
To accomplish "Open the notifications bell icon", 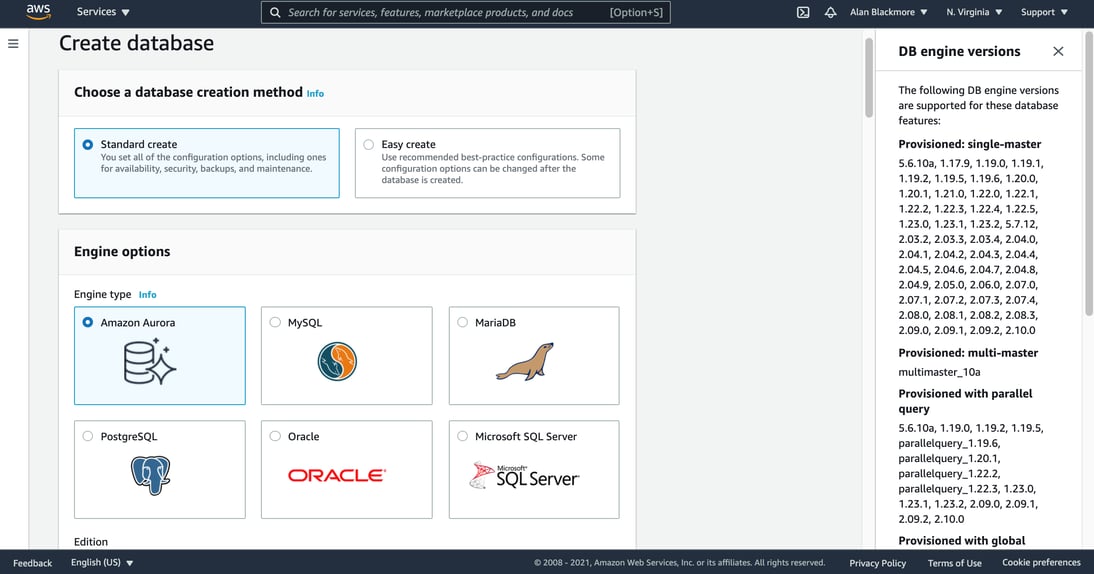I will [830, 12].
